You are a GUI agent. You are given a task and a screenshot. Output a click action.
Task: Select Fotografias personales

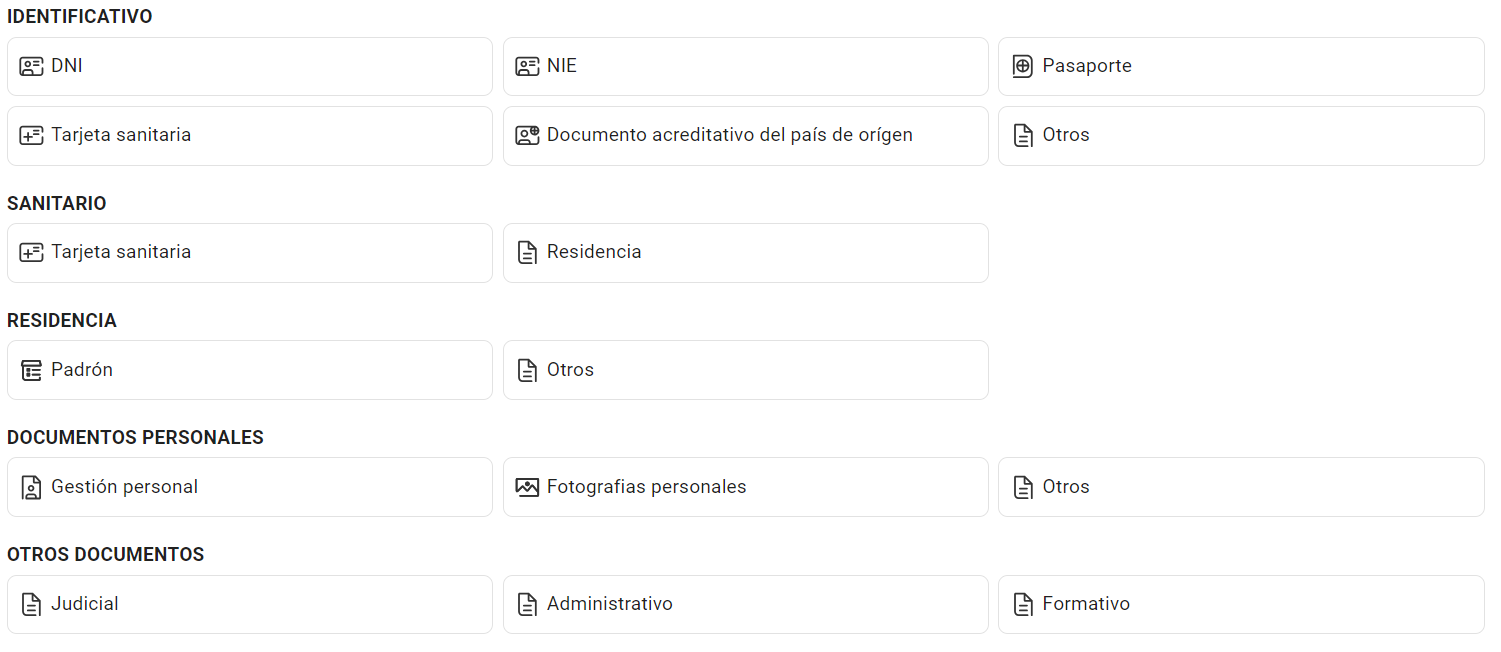pyautogui.click(x=745, y=487)
